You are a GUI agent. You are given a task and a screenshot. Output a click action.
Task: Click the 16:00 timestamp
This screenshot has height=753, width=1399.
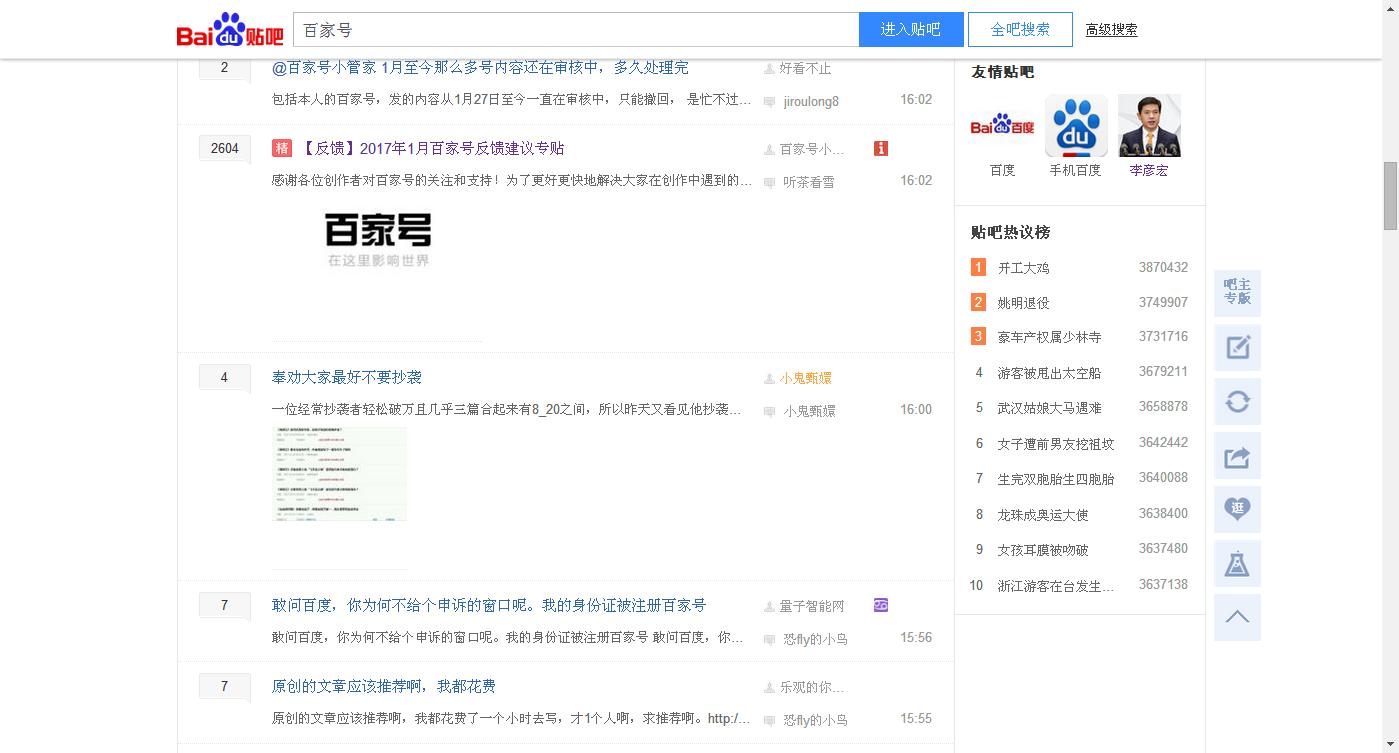[916, 409]
